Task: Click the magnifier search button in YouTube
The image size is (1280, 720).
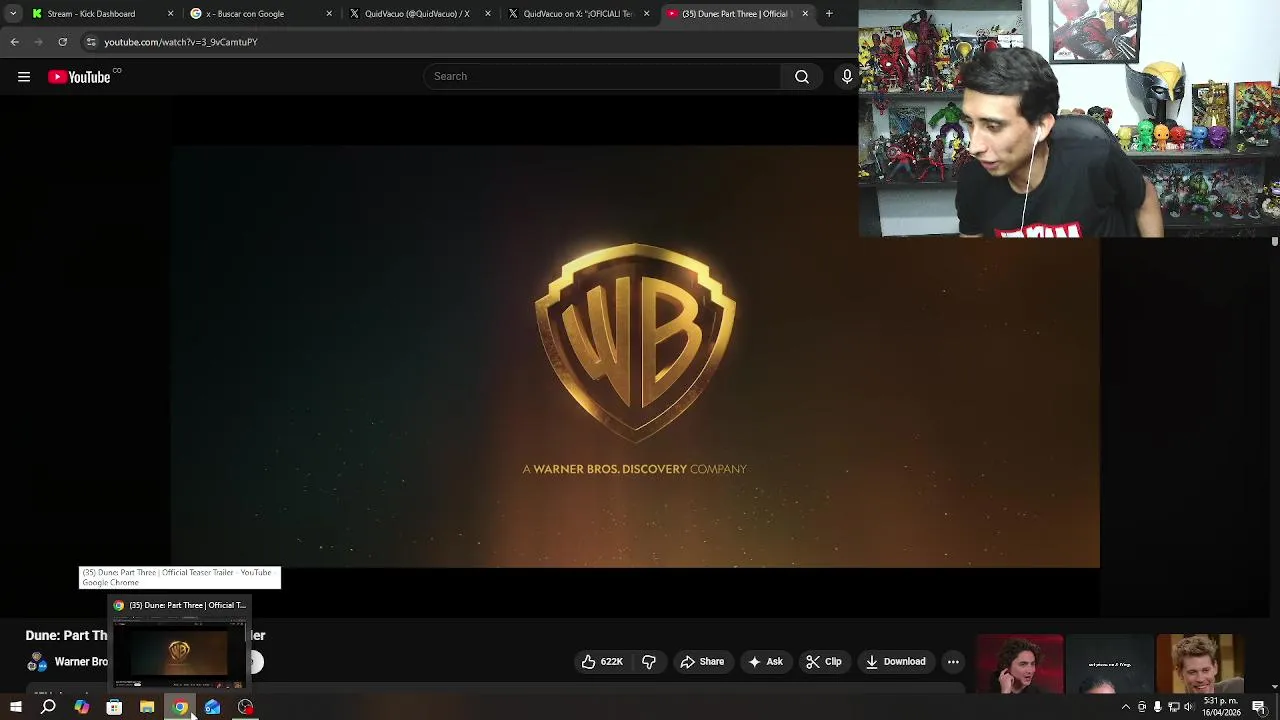Action: coord(802,77)
